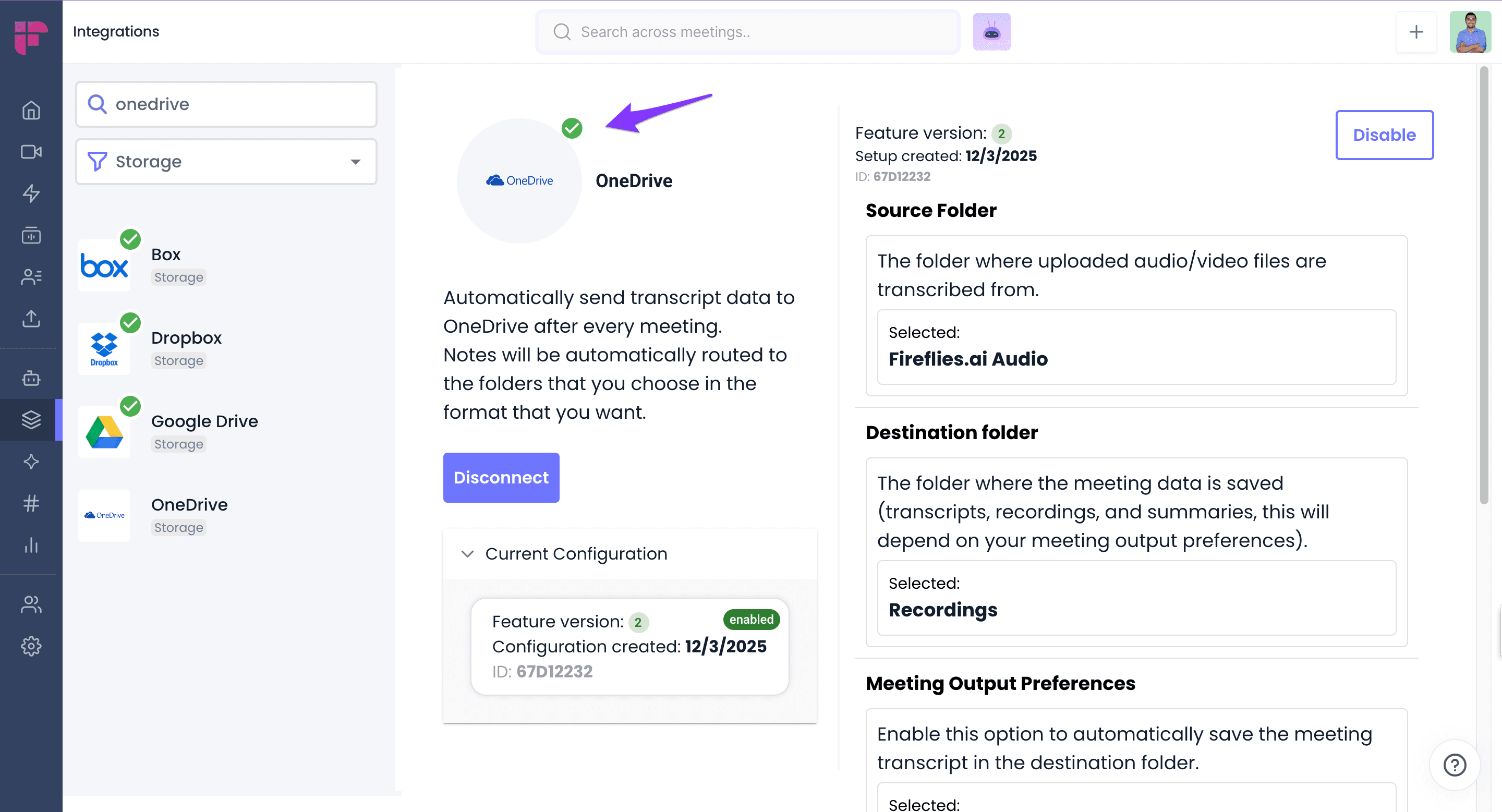Click the Fireflies.ai Audio selected folder
1502x812 pixels.
pyautogui.click(x=1136, y=347)
